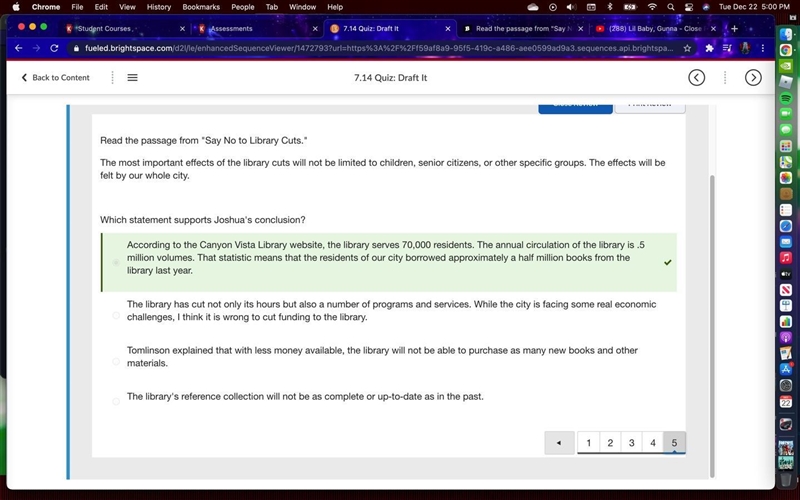
Task: Open a new tab with the plus button
Action: (x=734, y=29)
